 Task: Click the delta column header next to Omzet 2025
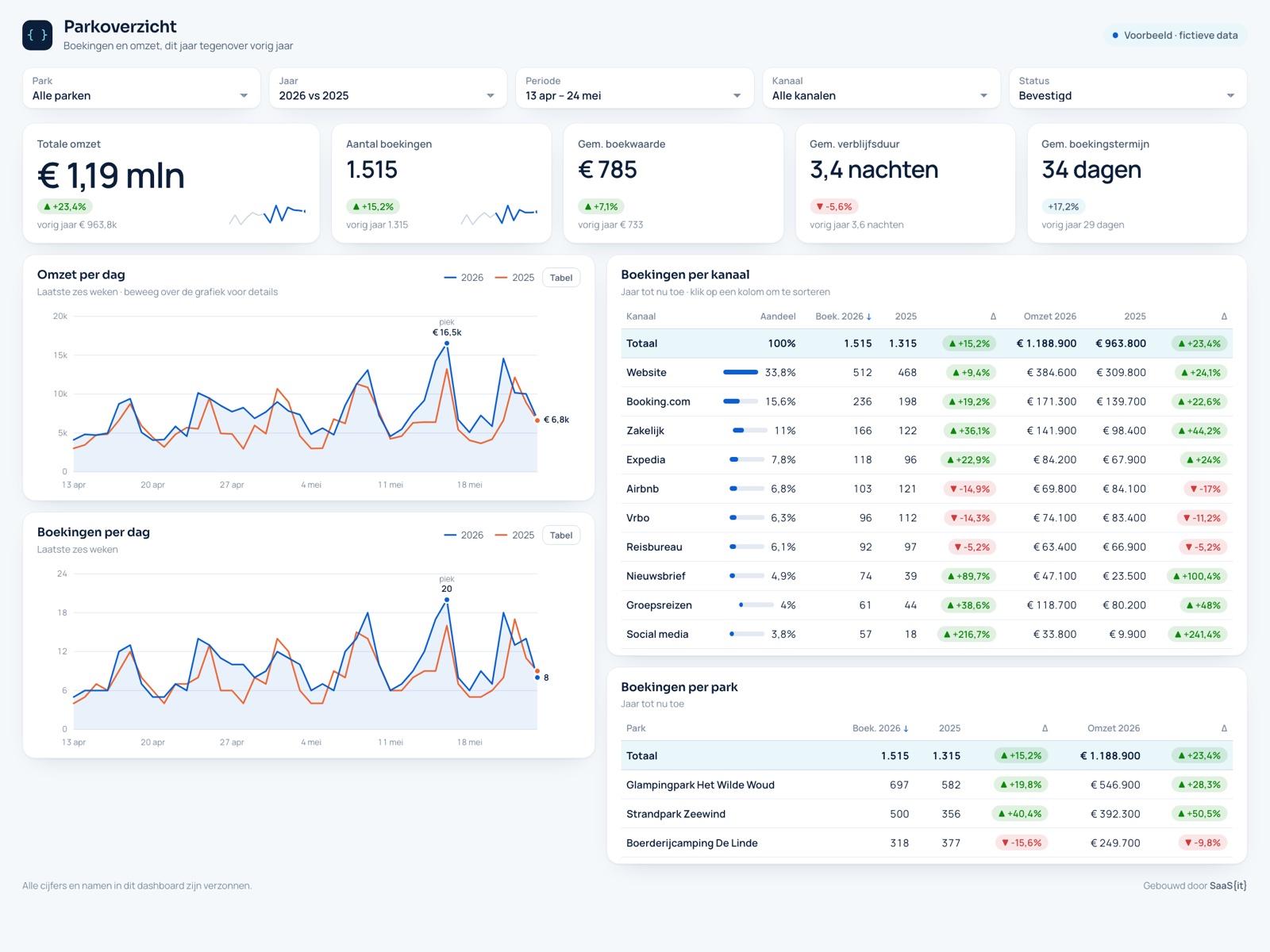click(x=1224, y=317)
